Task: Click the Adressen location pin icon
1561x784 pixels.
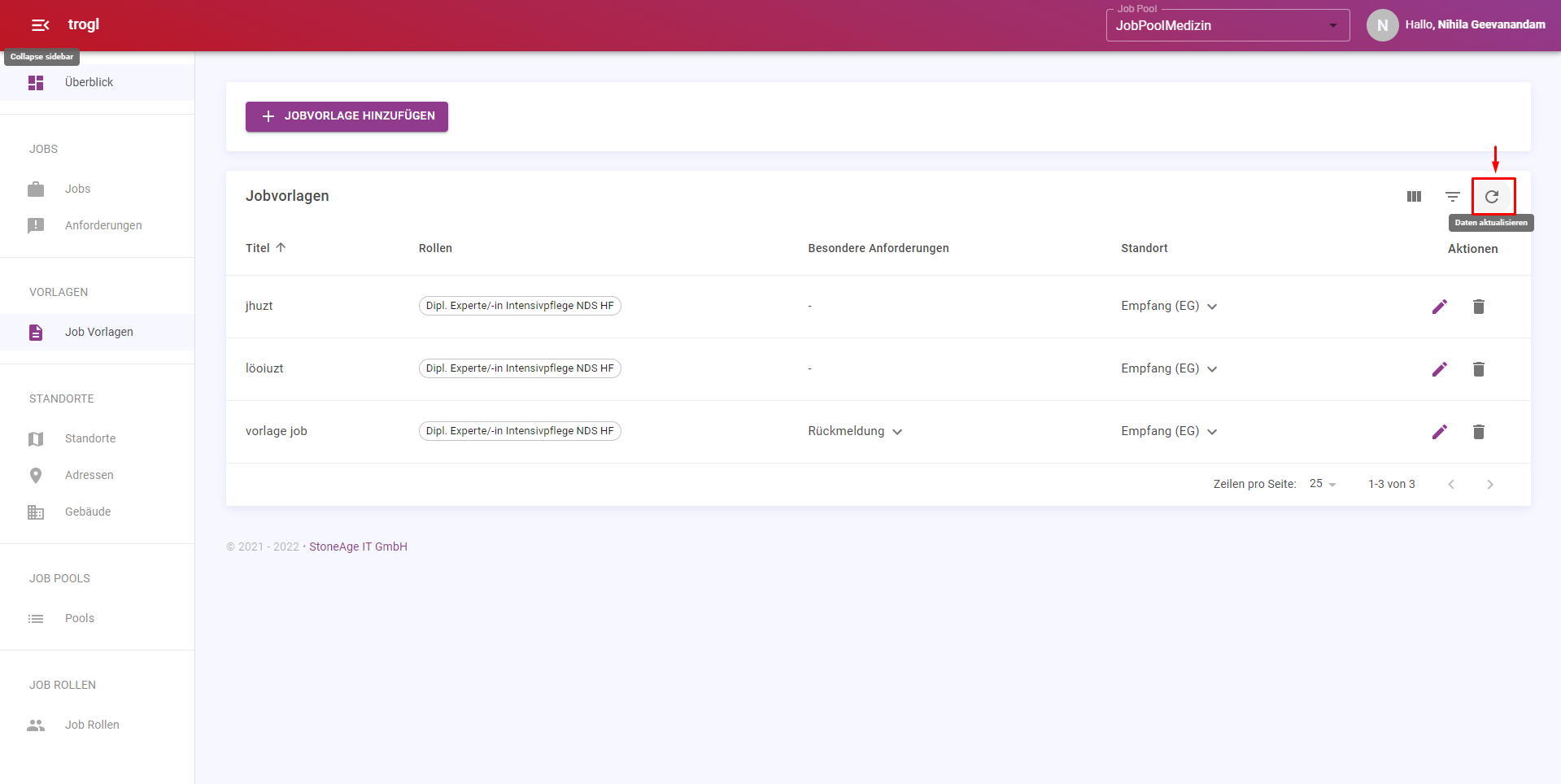Action: 36,476
